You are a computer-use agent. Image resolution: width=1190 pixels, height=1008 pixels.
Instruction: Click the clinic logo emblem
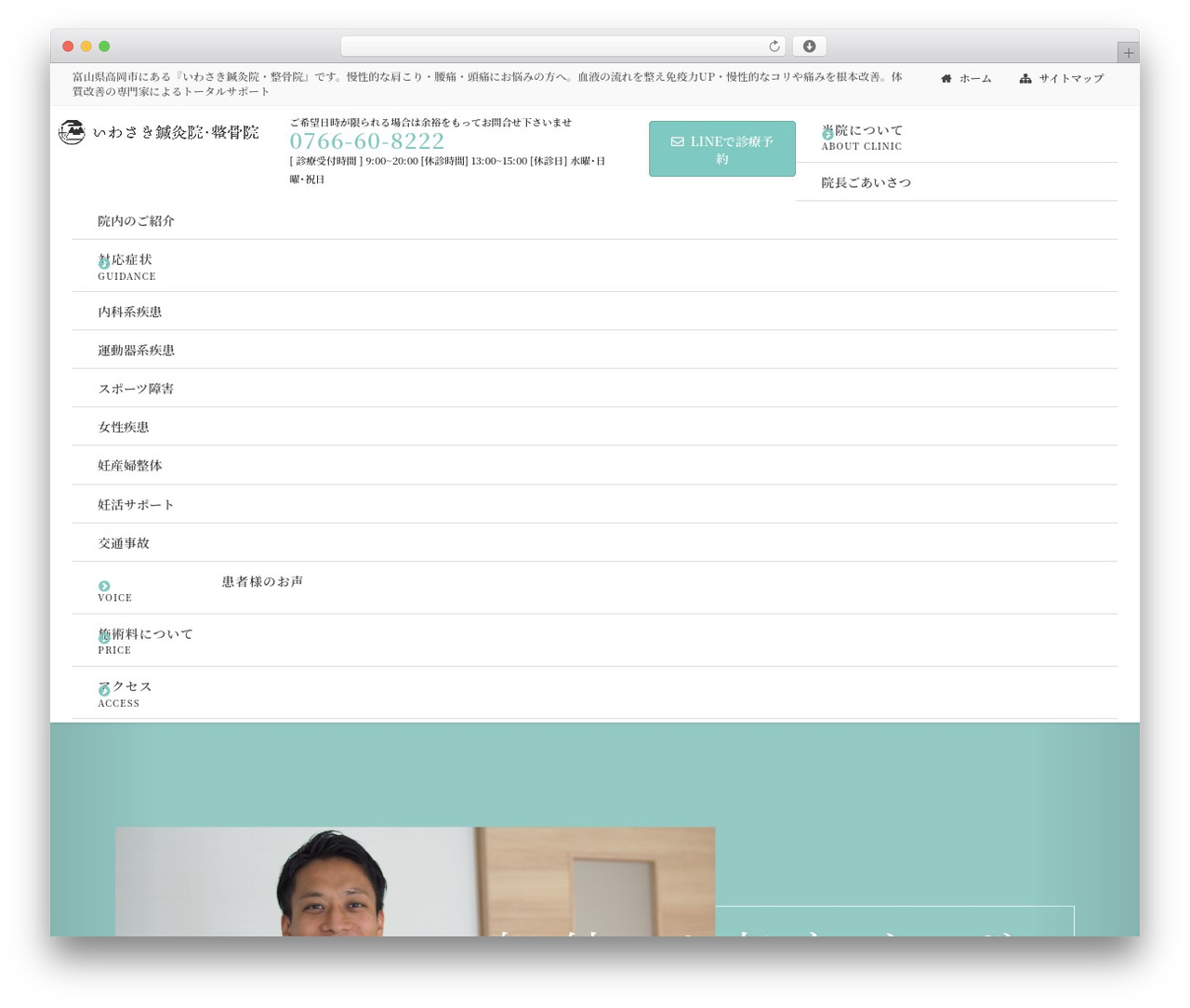72,132
